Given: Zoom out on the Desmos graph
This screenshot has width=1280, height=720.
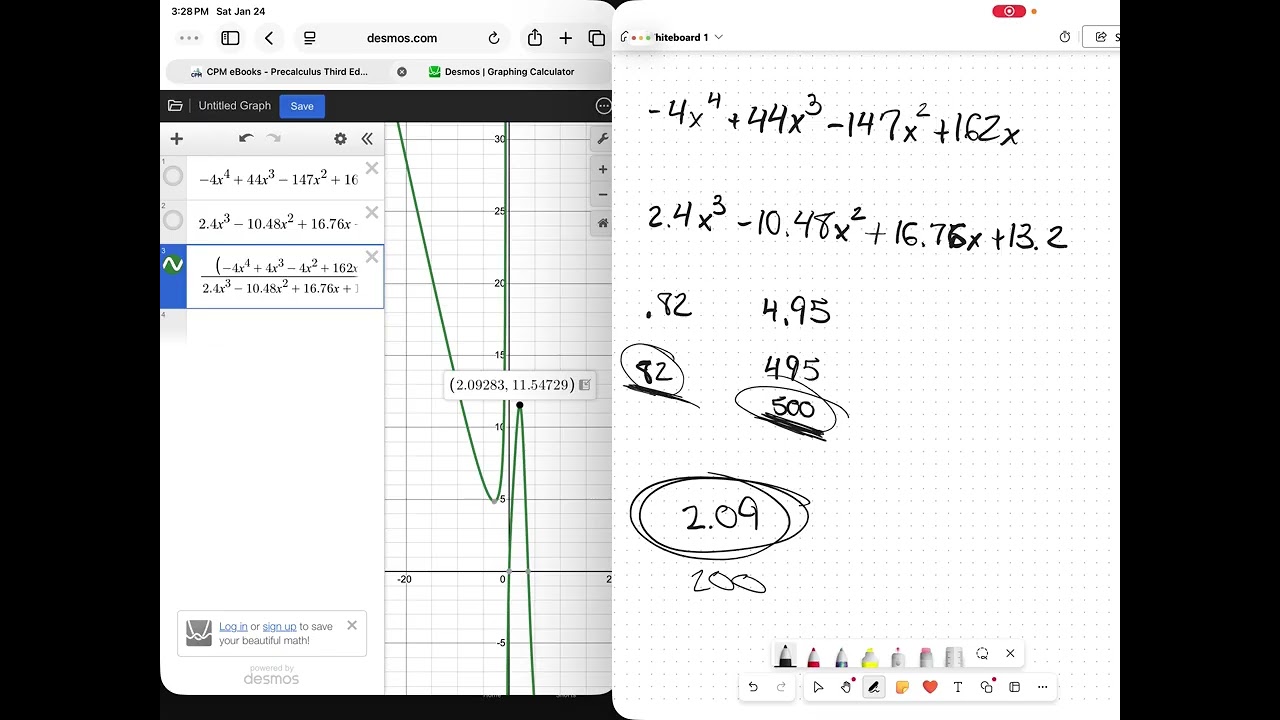Looking at the screenshot, I should (602, 194).
